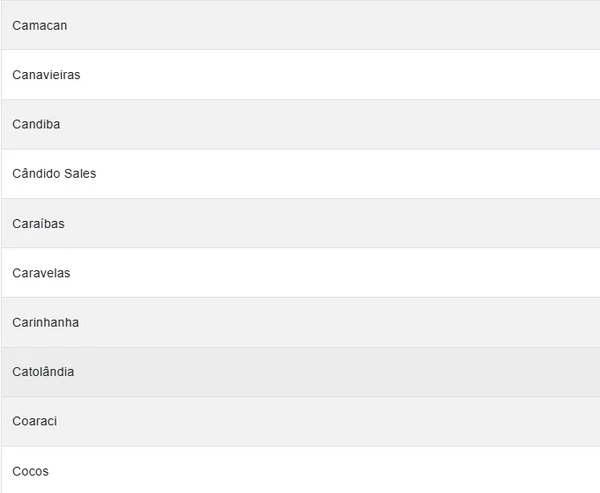Open the Caravelas entry
This screenshot has height=493, width=600.
point(300,273)
